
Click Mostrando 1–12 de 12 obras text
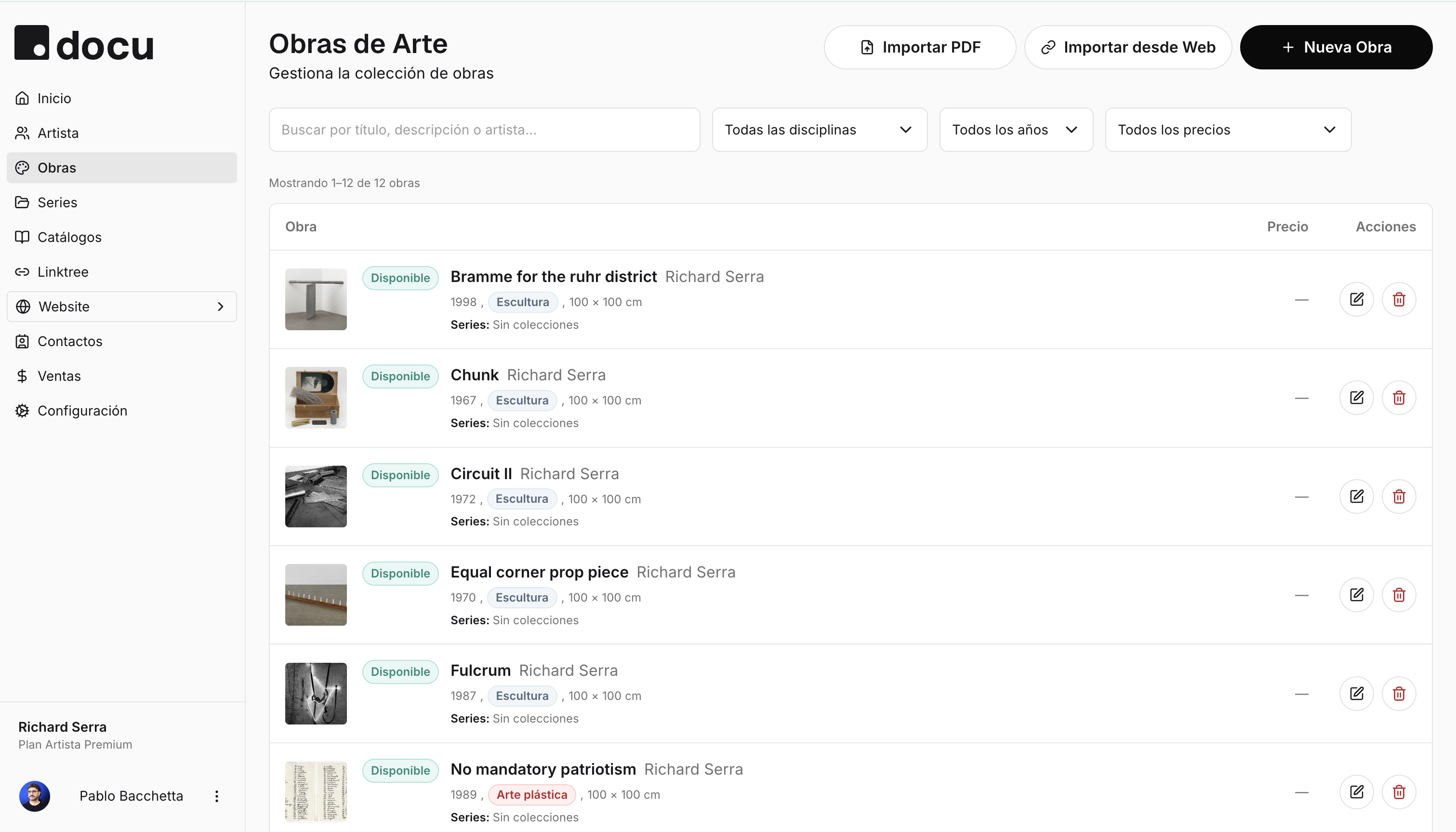pos(344,183)
